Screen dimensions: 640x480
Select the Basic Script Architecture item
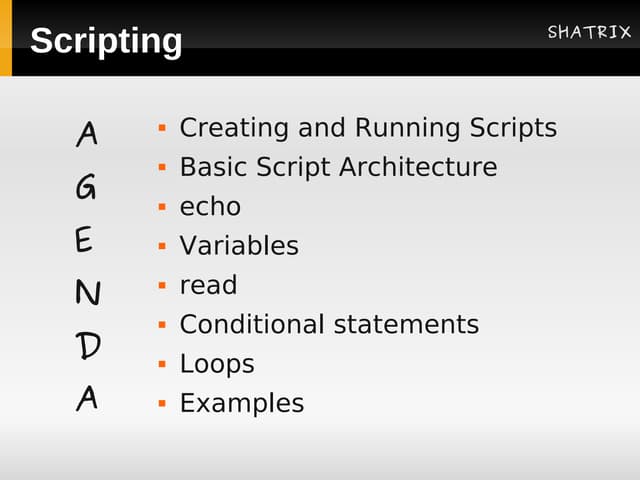point(338,167)
